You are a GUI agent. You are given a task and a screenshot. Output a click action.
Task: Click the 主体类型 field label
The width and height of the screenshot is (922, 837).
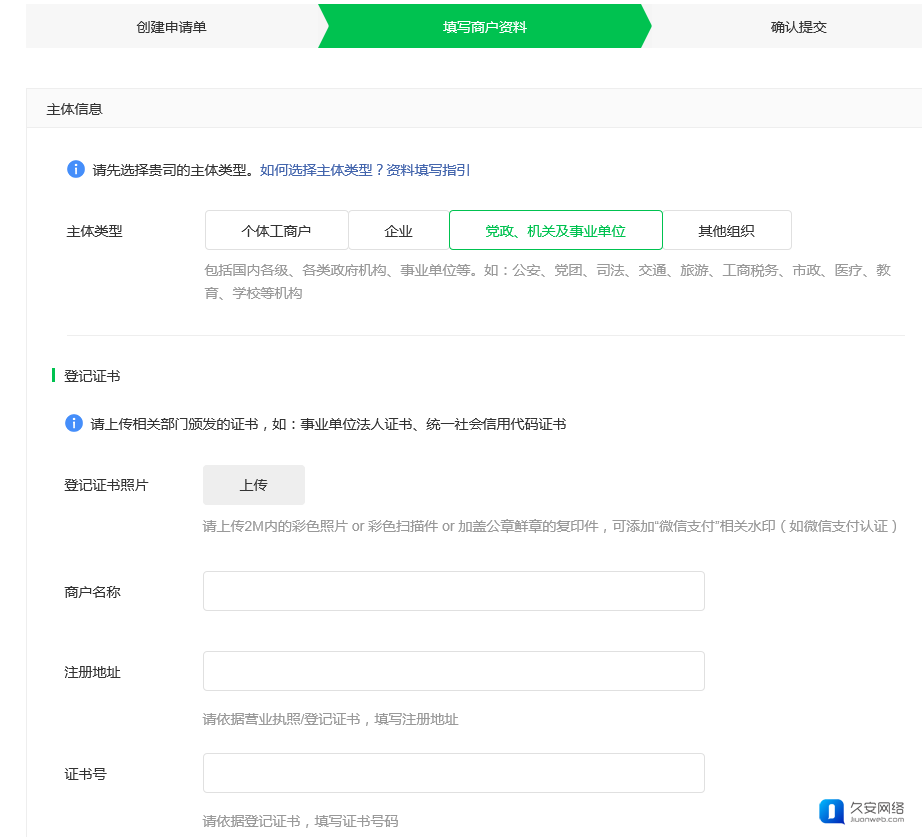94,231
